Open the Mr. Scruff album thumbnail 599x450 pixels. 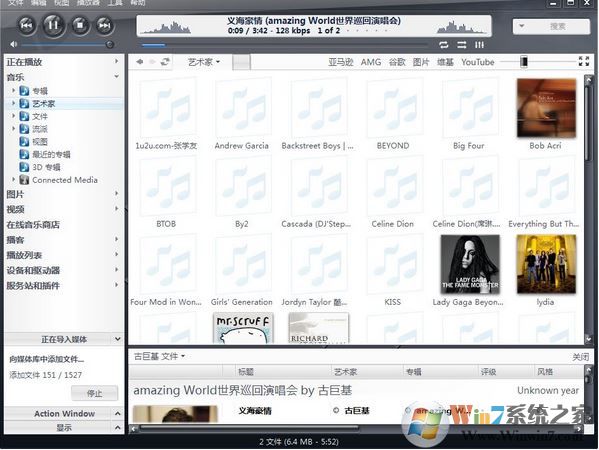tap(243, 328)
